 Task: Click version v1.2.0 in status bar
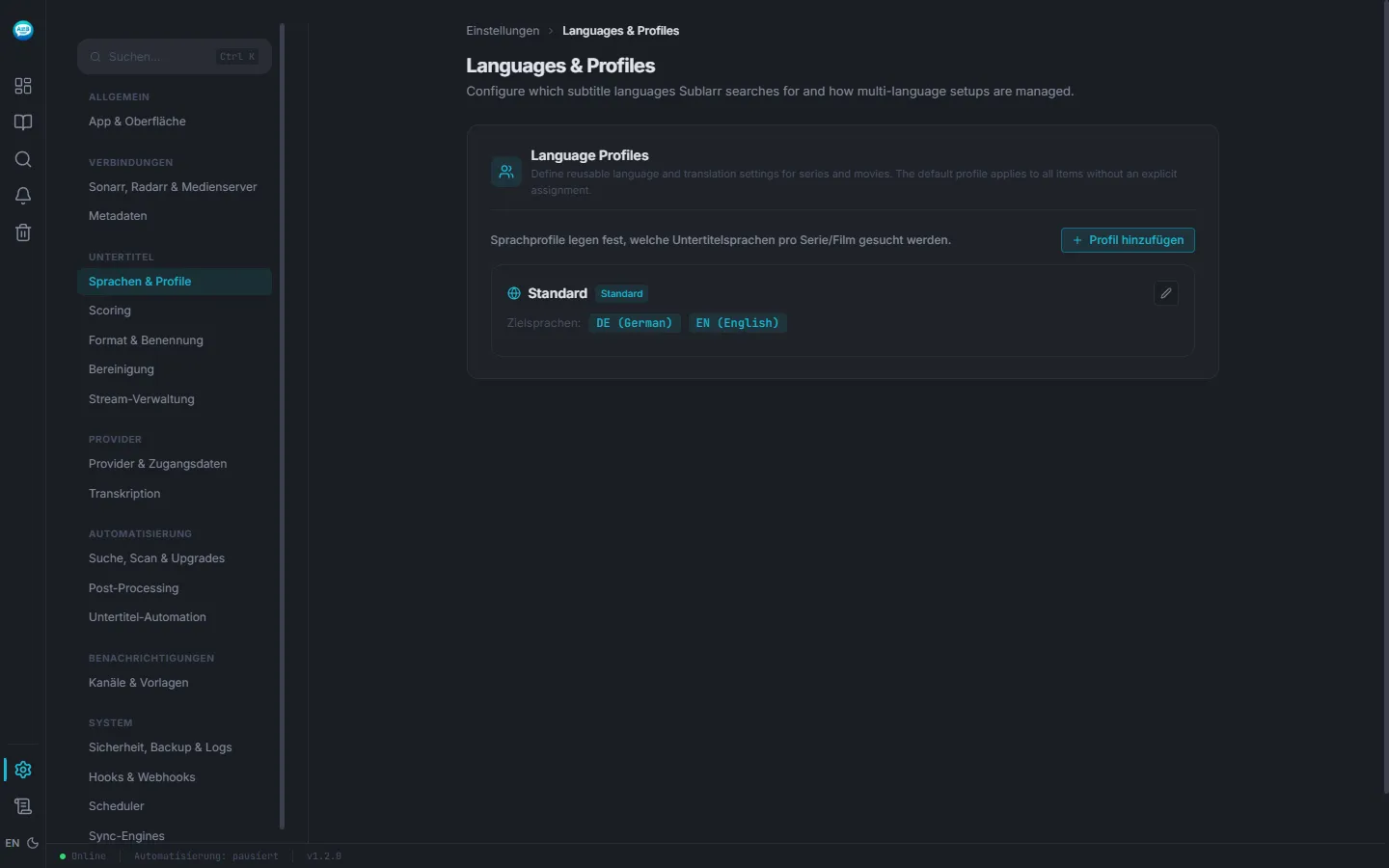(x=324, y=856)
